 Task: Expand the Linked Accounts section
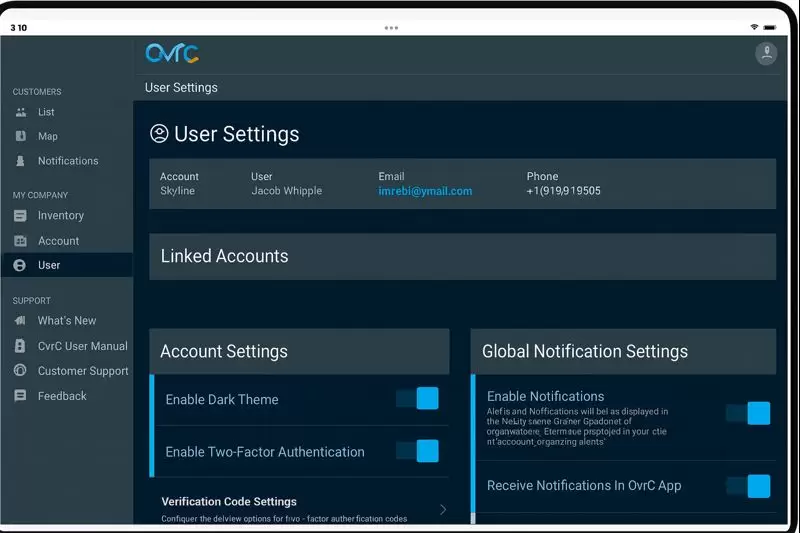(462, 257)
